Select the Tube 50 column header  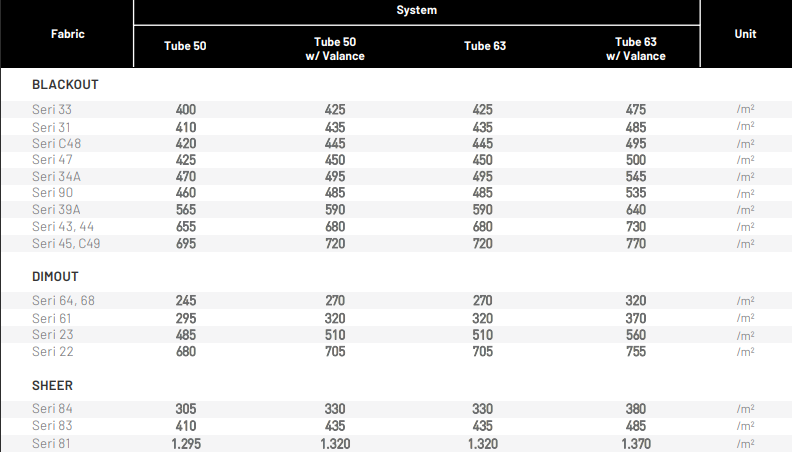coord(185,46)
